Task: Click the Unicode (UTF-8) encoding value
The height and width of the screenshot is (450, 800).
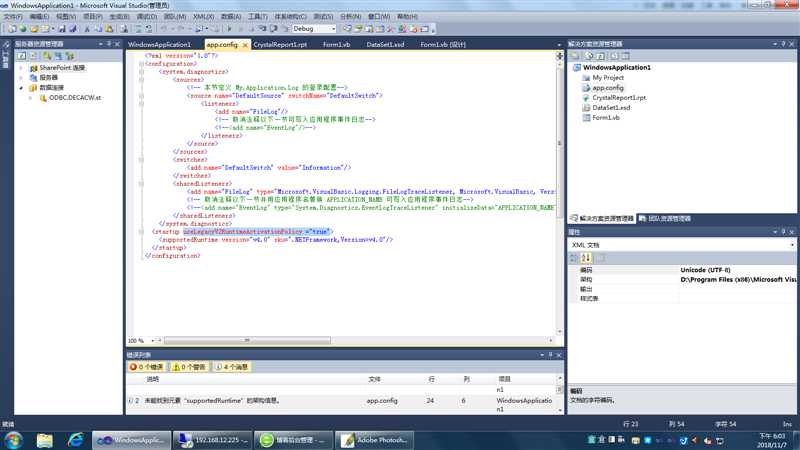Action: tap(705, 270)
